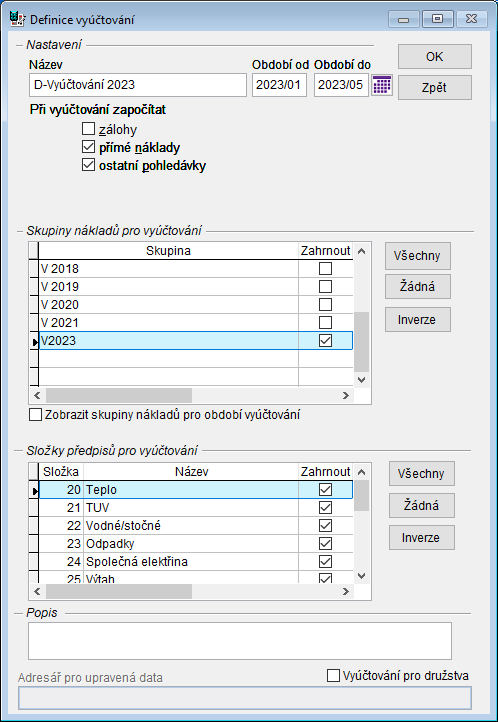Click down arrow of Složky předpisů scrollbar
Screen dimensions: 498x722
coord(361,576)
